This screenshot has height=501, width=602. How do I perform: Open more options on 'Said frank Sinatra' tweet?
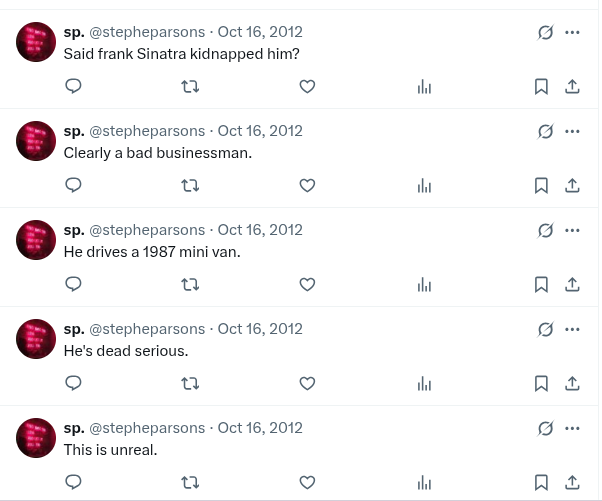(572, 32)
